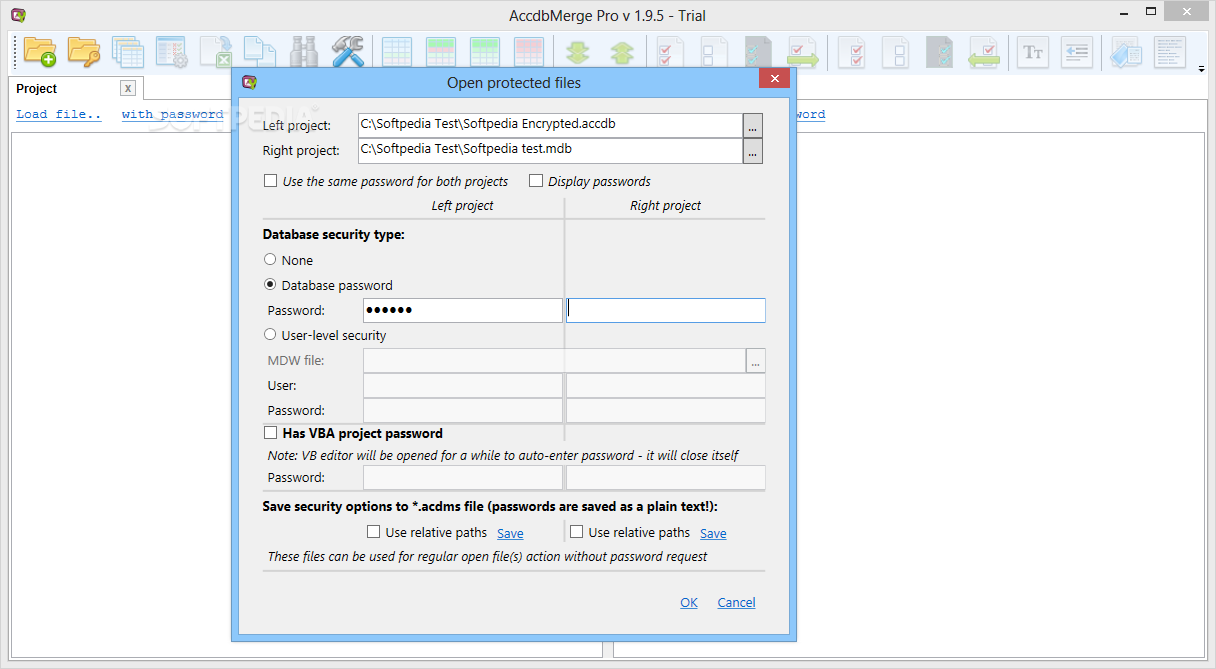
Task: Choose the 'User-level security' radio option
Action: 270,335
